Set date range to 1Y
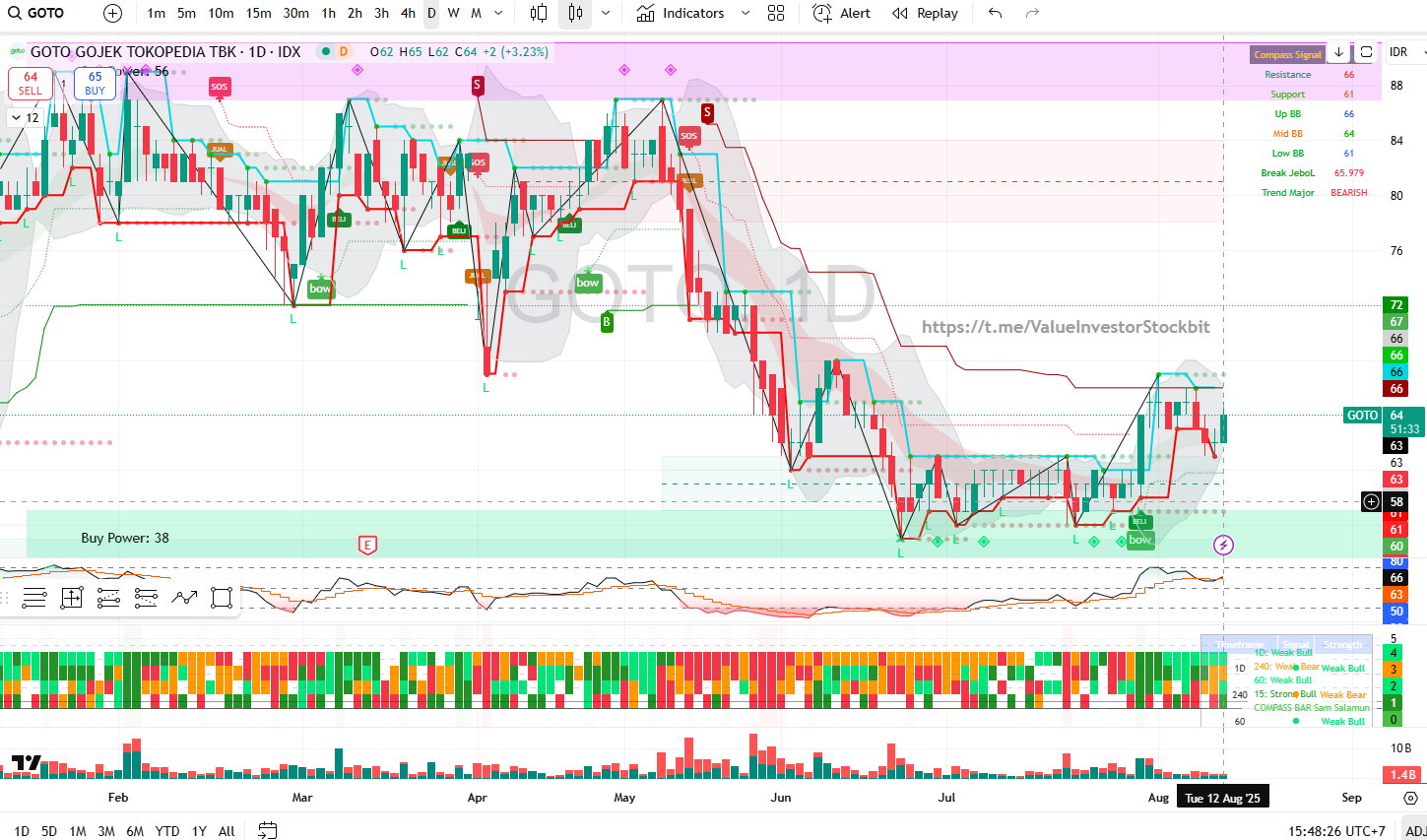 (x=199, y=831)
